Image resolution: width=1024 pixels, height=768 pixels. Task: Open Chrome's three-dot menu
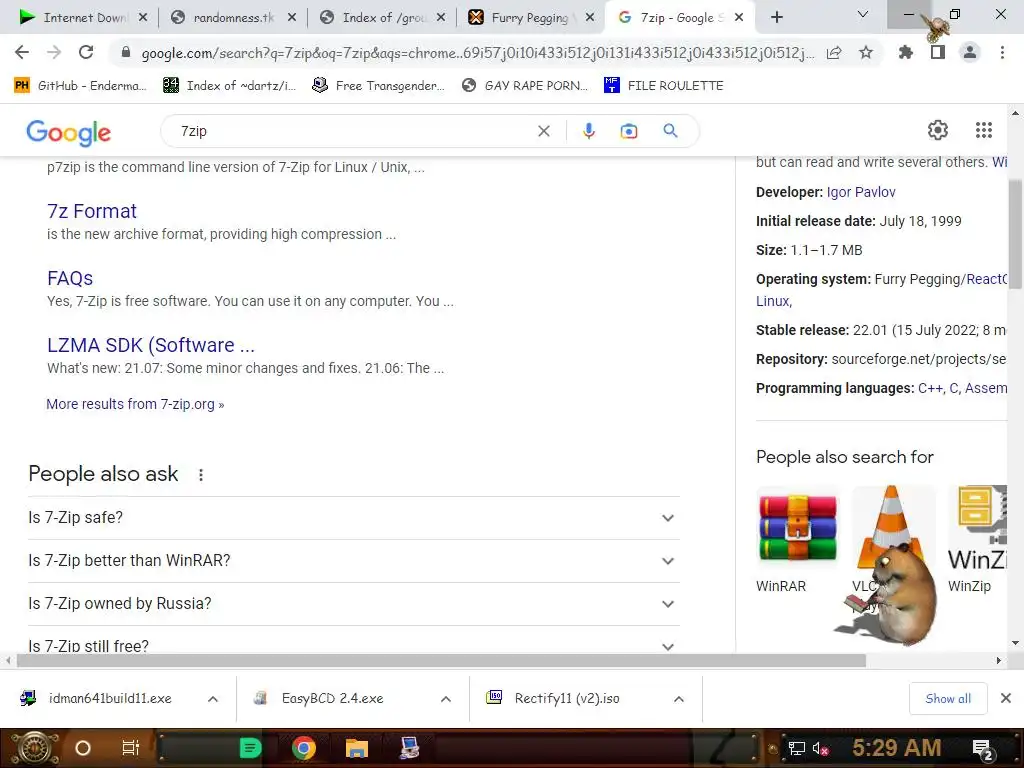click(x=1002, y=52)
